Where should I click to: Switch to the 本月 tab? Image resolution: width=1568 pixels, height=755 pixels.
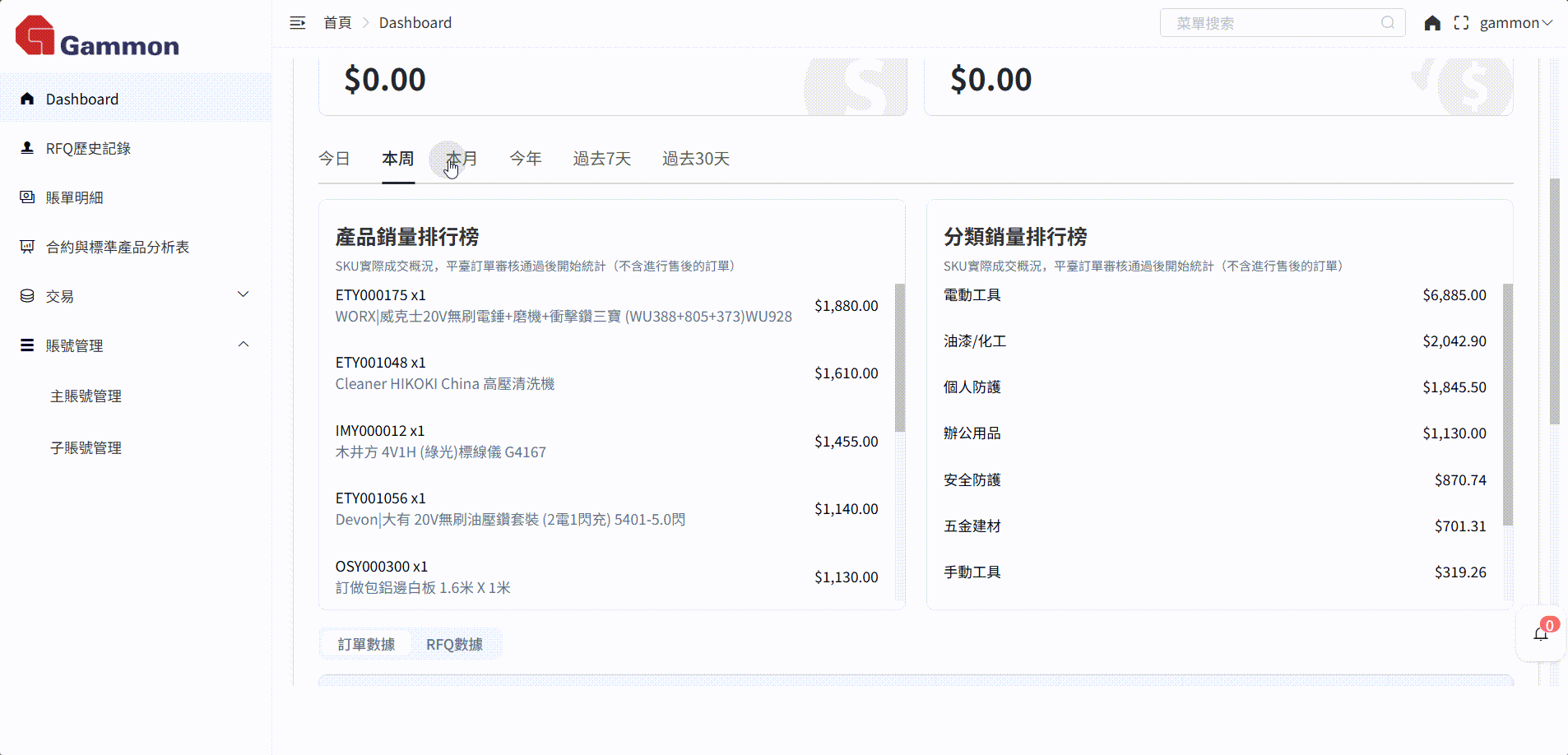462,159
